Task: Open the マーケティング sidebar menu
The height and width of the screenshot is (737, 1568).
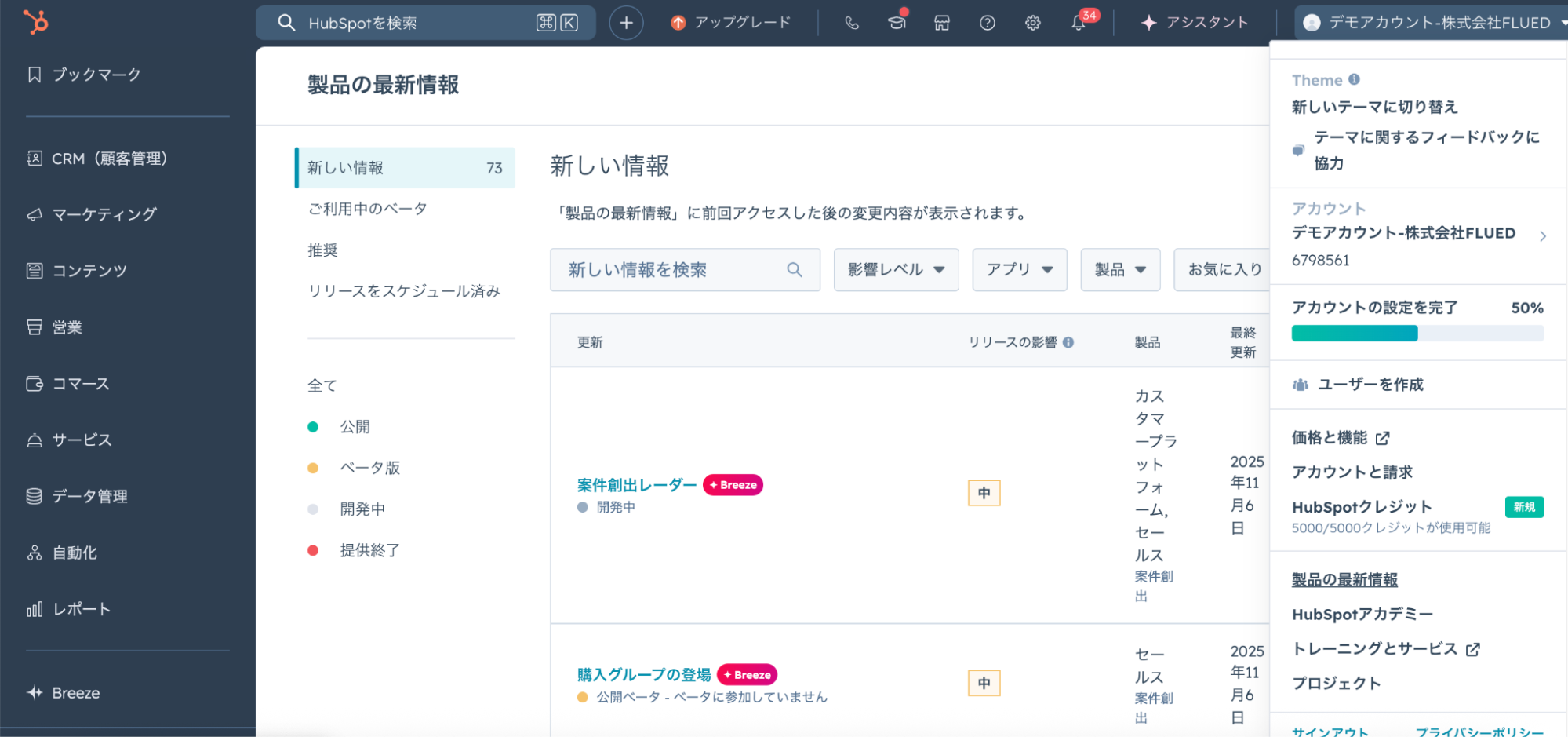Action: (104, 214)
